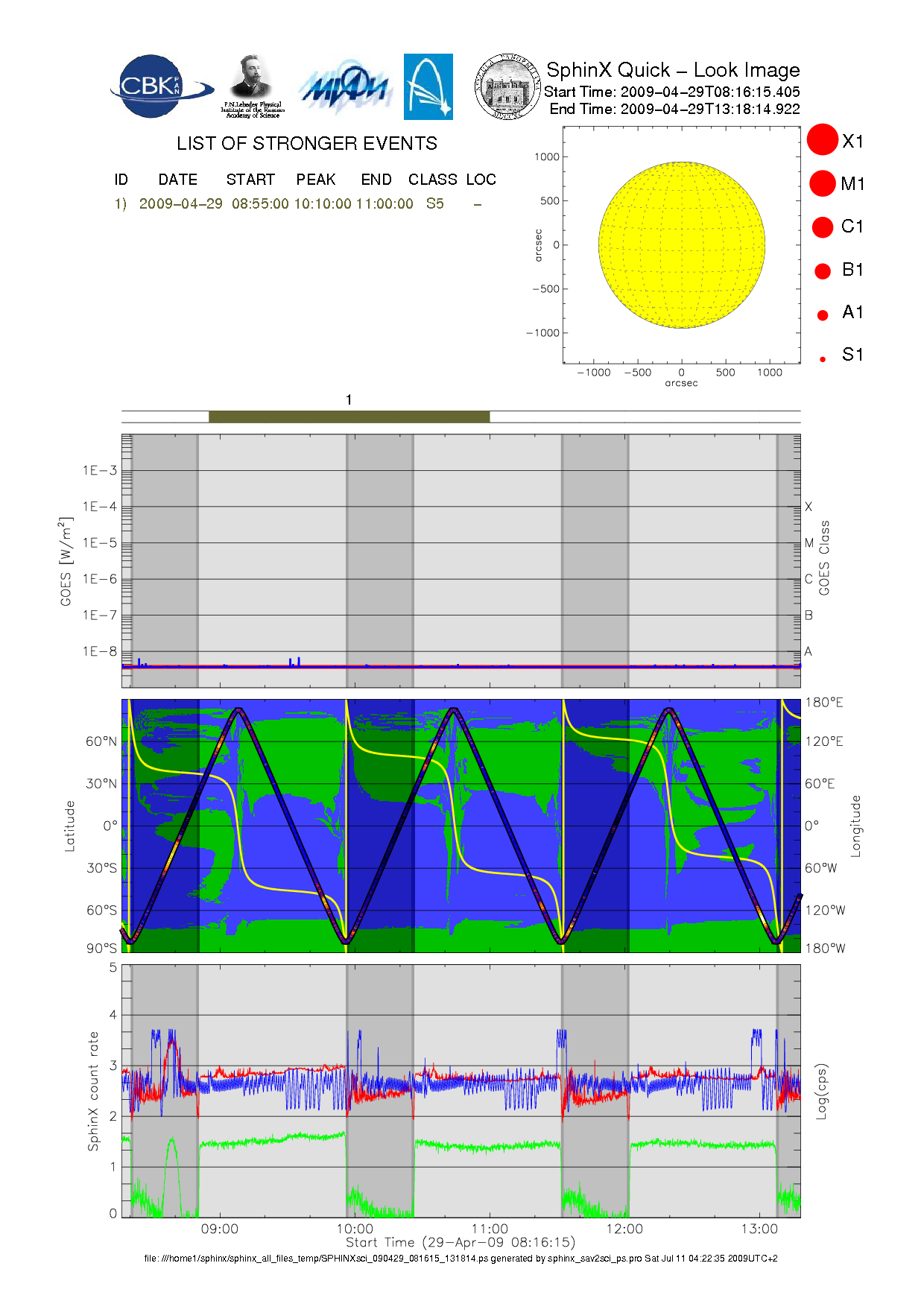The height and width of the screenshot is (1307, 924).
Task: Click the olive event 1 timeline bar
Action: click(349, 417)
